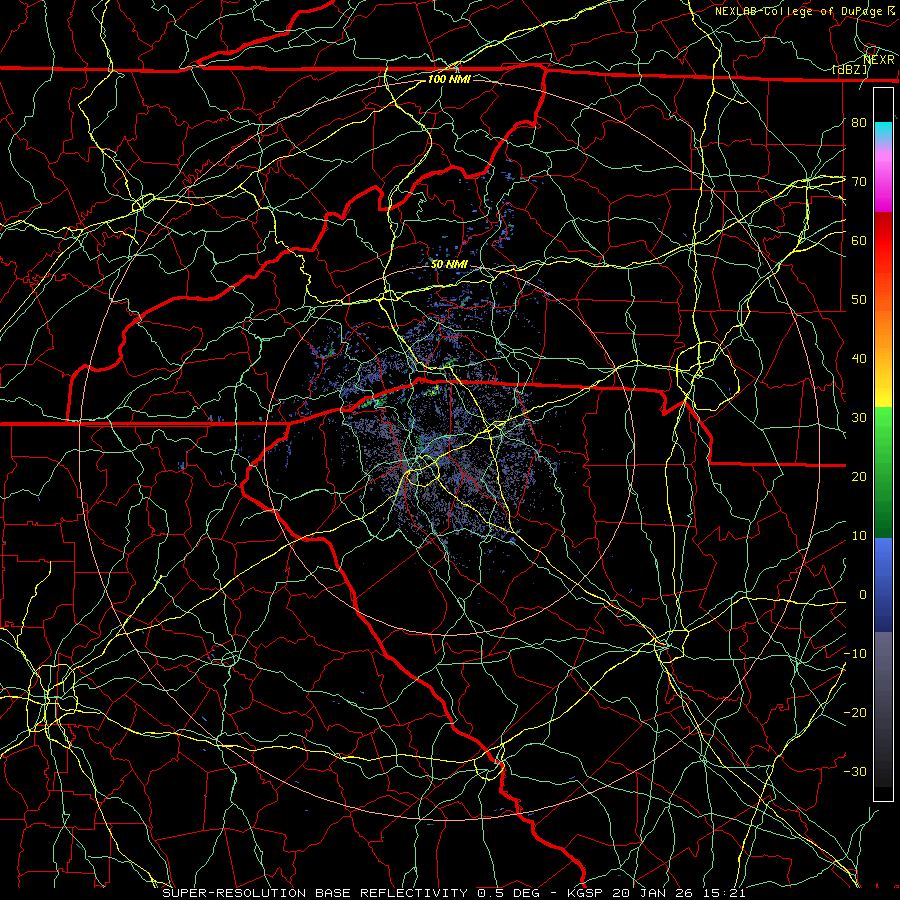Click the 100 NMI range ring label

pyautogui.click(x=449, y=79)
